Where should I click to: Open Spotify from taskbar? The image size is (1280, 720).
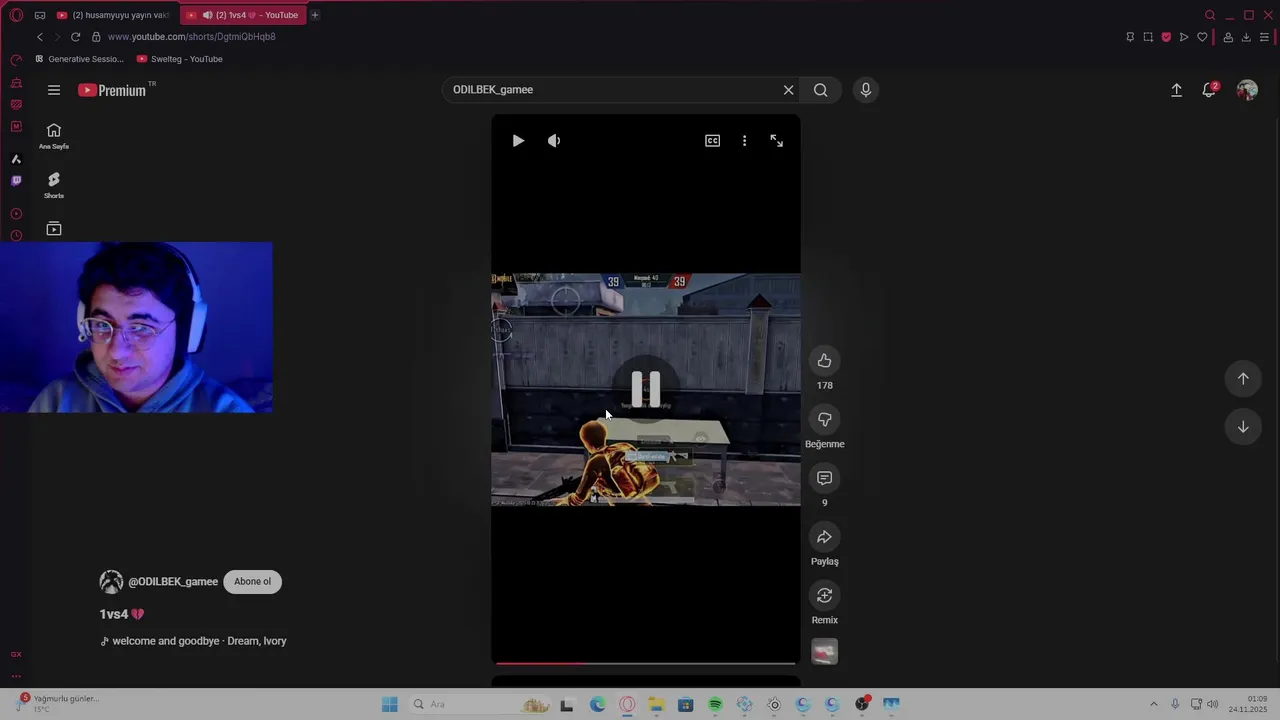point(715,704)
